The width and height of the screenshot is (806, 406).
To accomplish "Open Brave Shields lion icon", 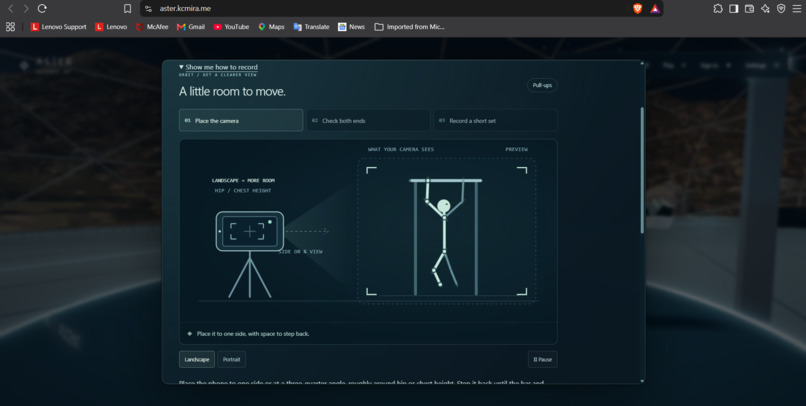I will point(637,9).
